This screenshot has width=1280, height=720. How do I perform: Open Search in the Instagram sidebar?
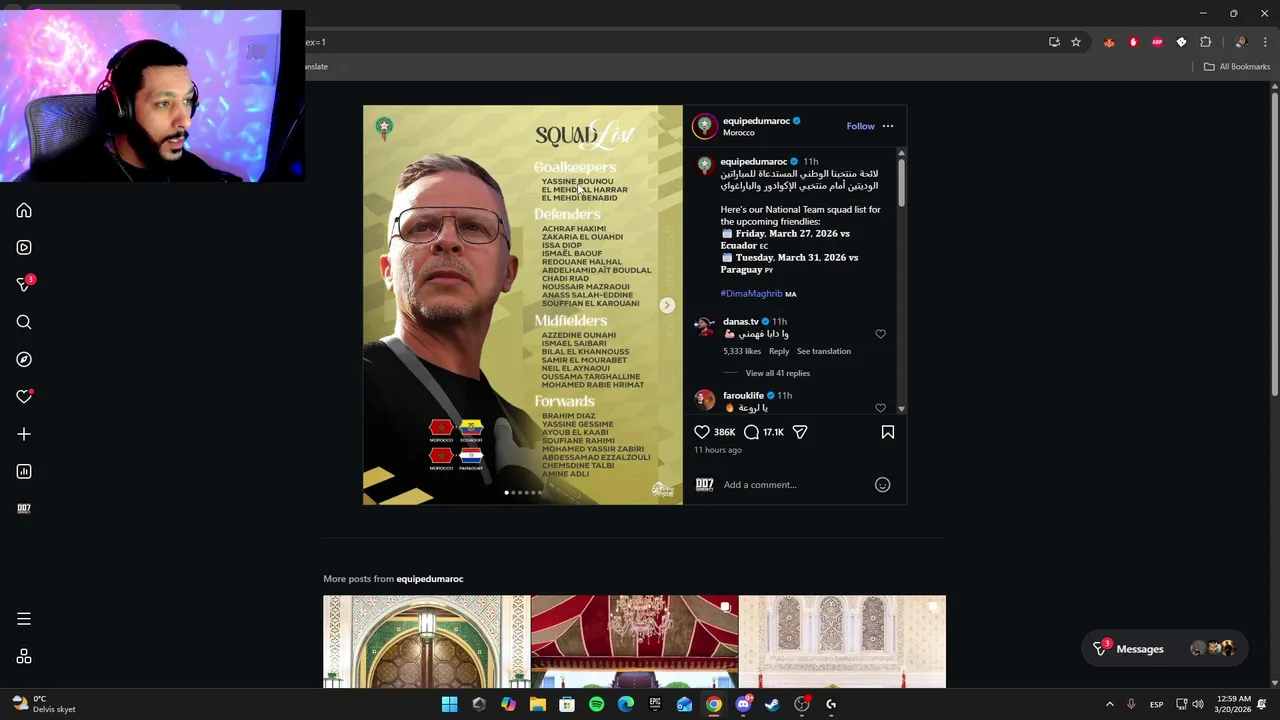[x=24, y=322]
